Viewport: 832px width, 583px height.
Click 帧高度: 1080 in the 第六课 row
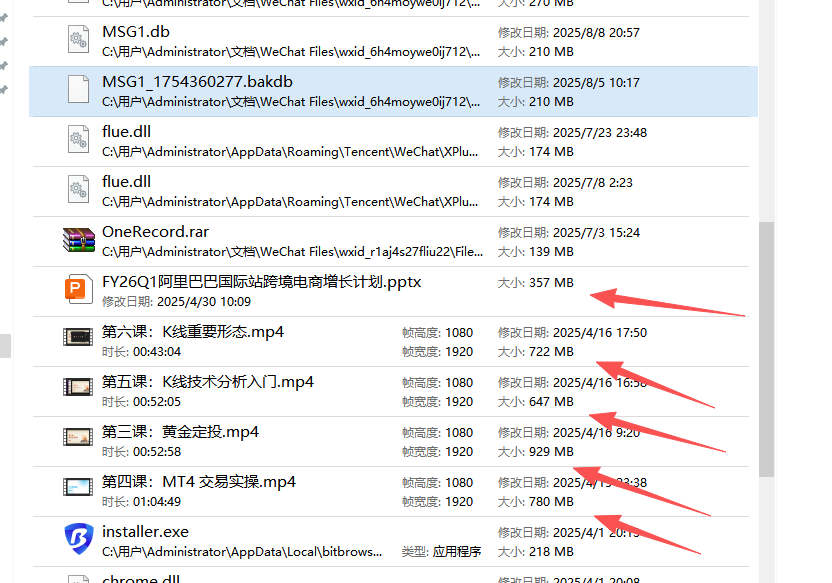point(437,333)
